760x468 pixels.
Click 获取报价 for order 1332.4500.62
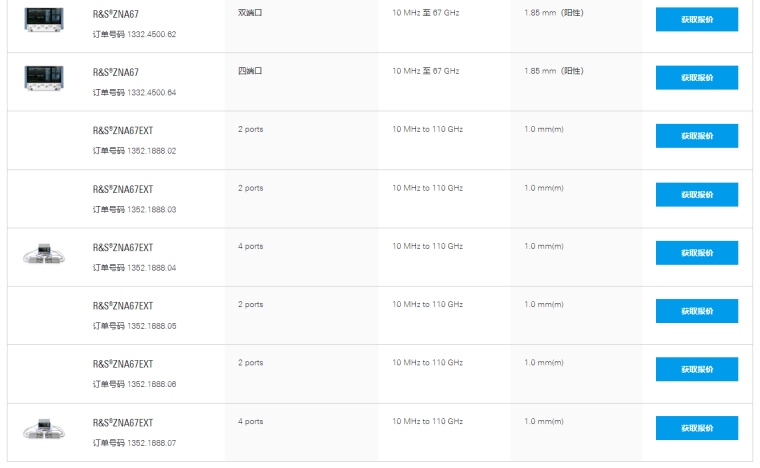(x=696, y=19)
